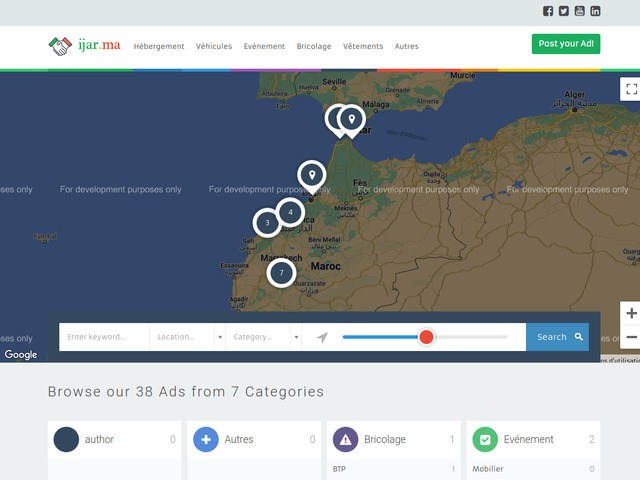Open the Facebook social link
640x480 pixels.
(x=548, y=11)
